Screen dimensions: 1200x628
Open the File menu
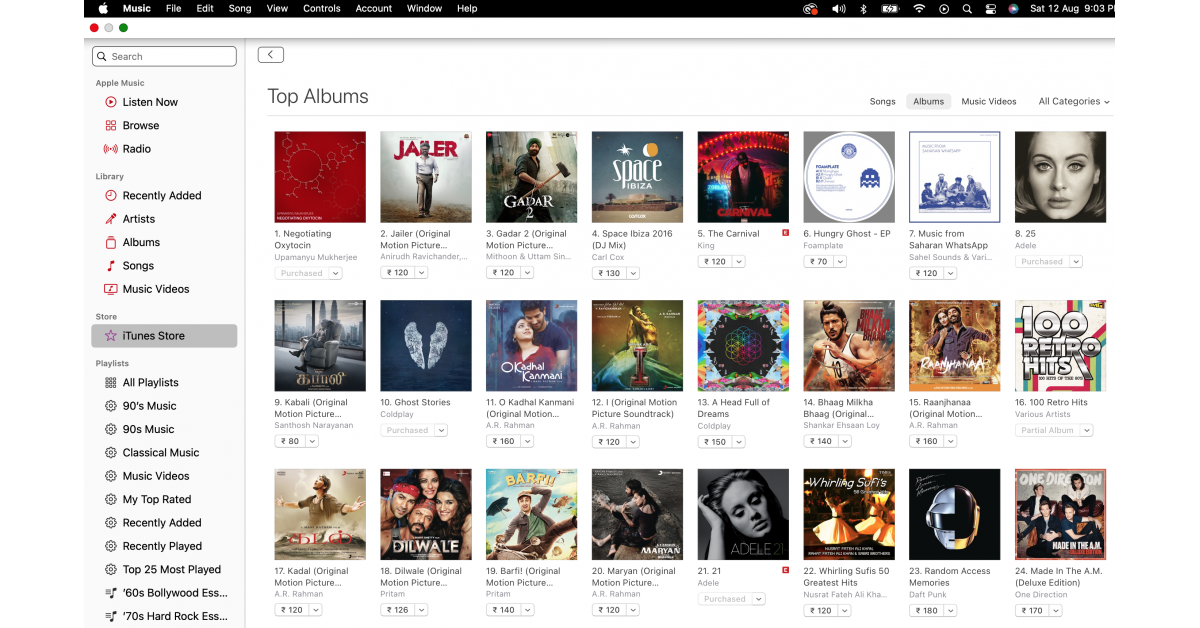click(x=173, y=9)
